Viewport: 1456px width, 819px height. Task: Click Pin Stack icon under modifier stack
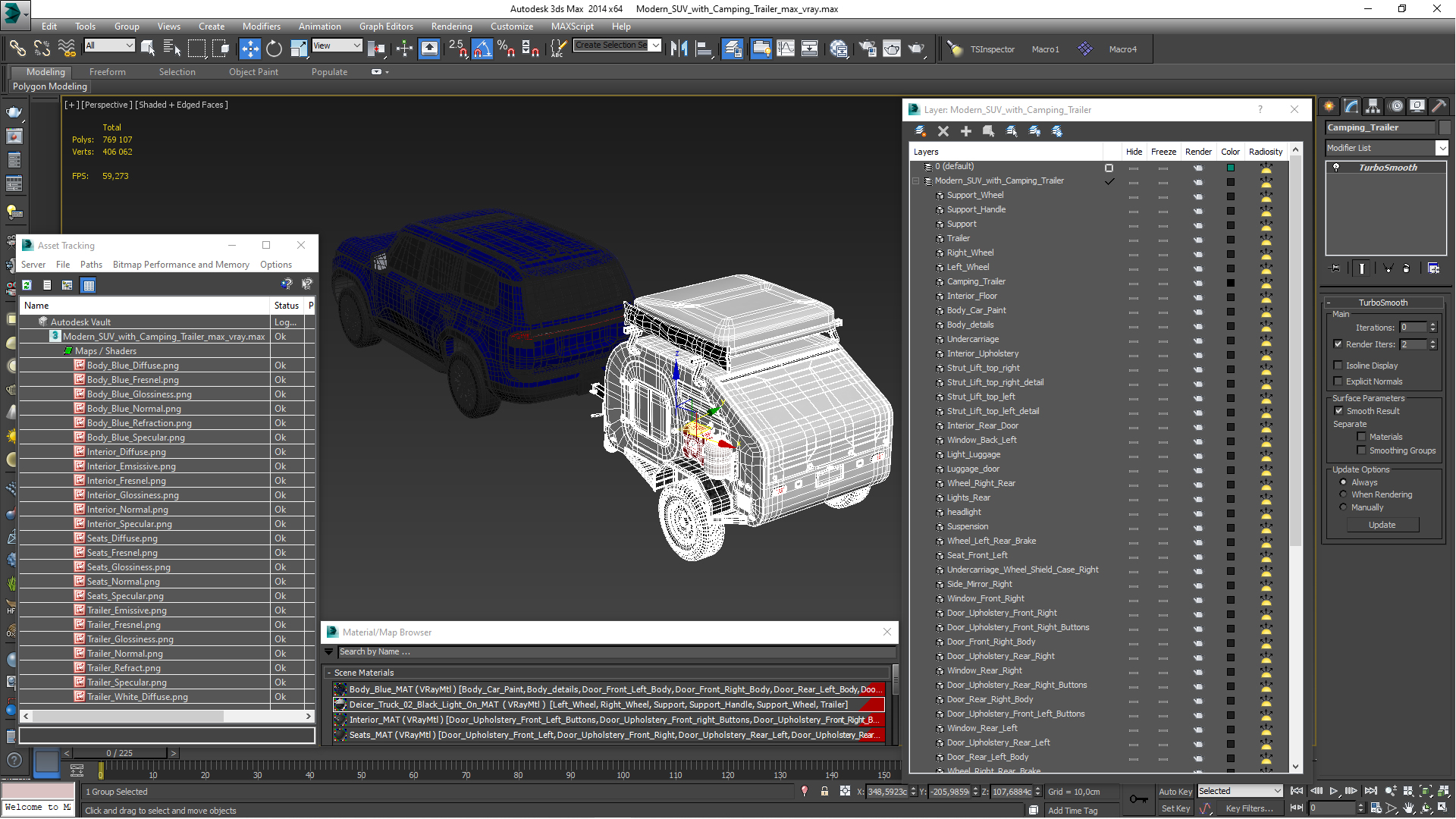point(1335,268)
